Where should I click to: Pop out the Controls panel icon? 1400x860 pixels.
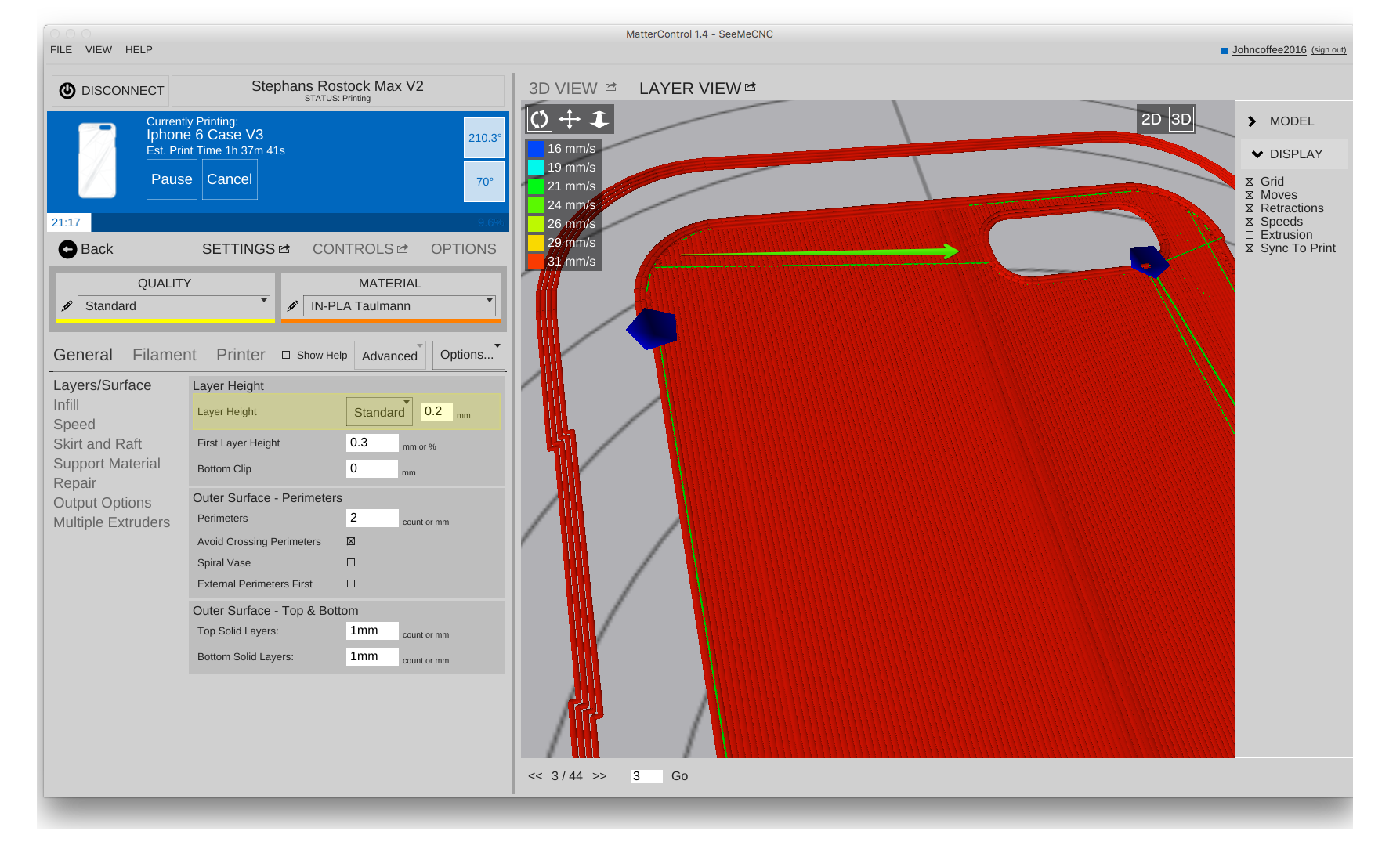(x=403, y=249)
